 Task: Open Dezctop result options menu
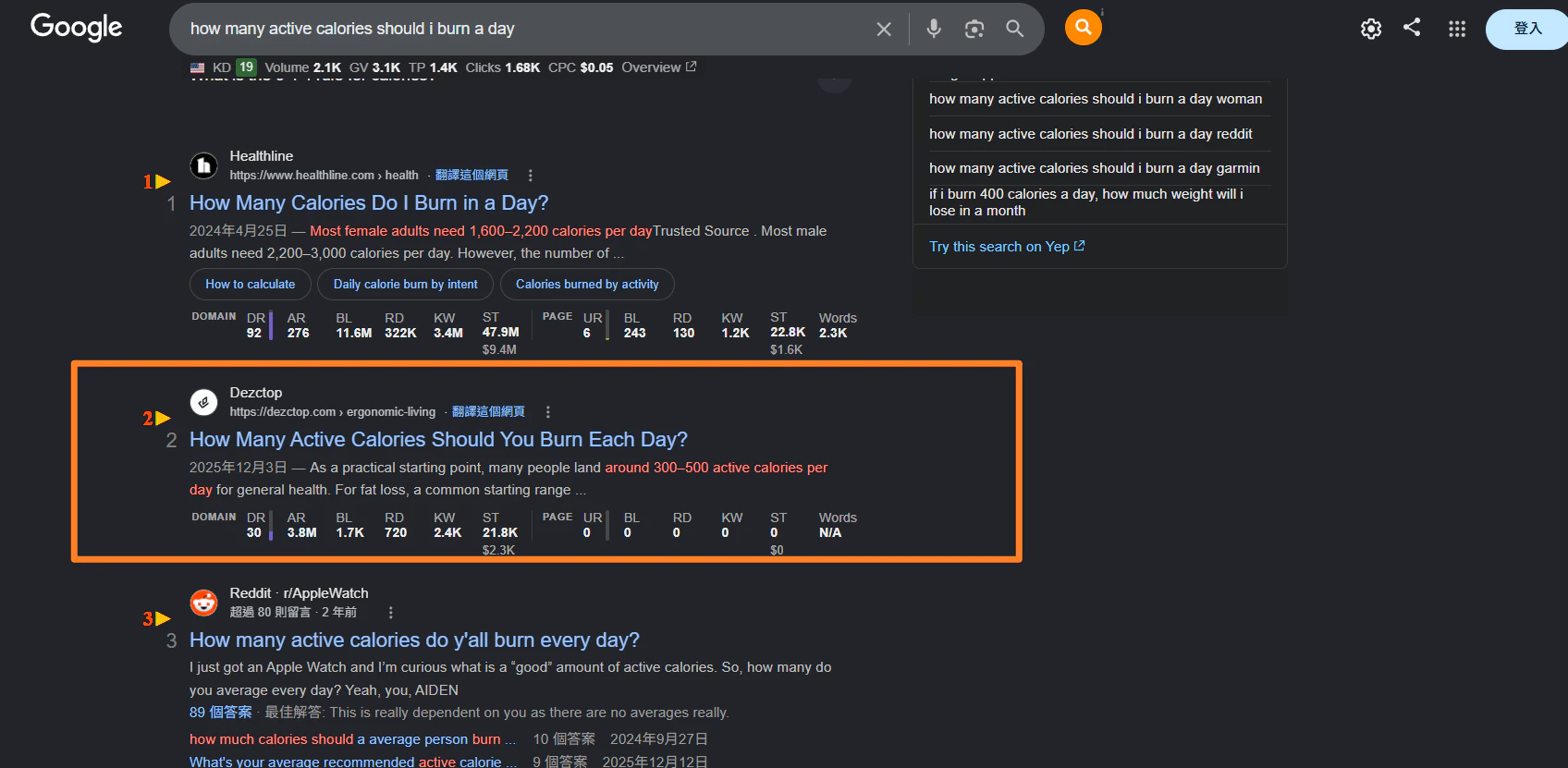(x=547, y=412)
